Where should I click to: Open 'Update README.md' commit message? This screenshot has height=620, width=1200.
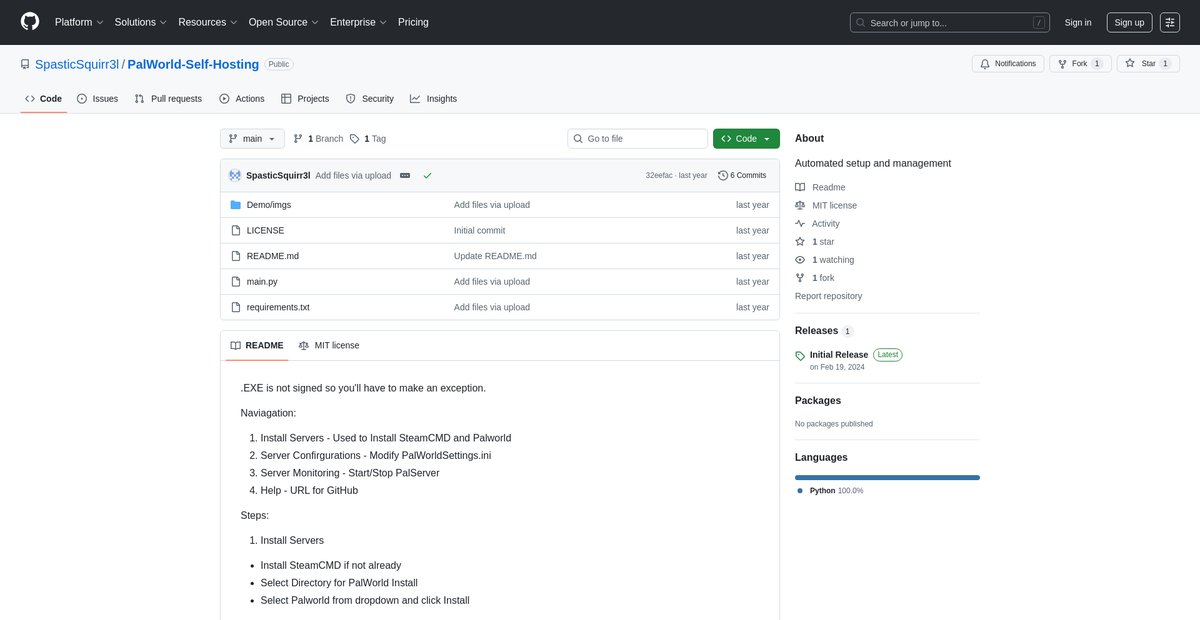(495, 256)
